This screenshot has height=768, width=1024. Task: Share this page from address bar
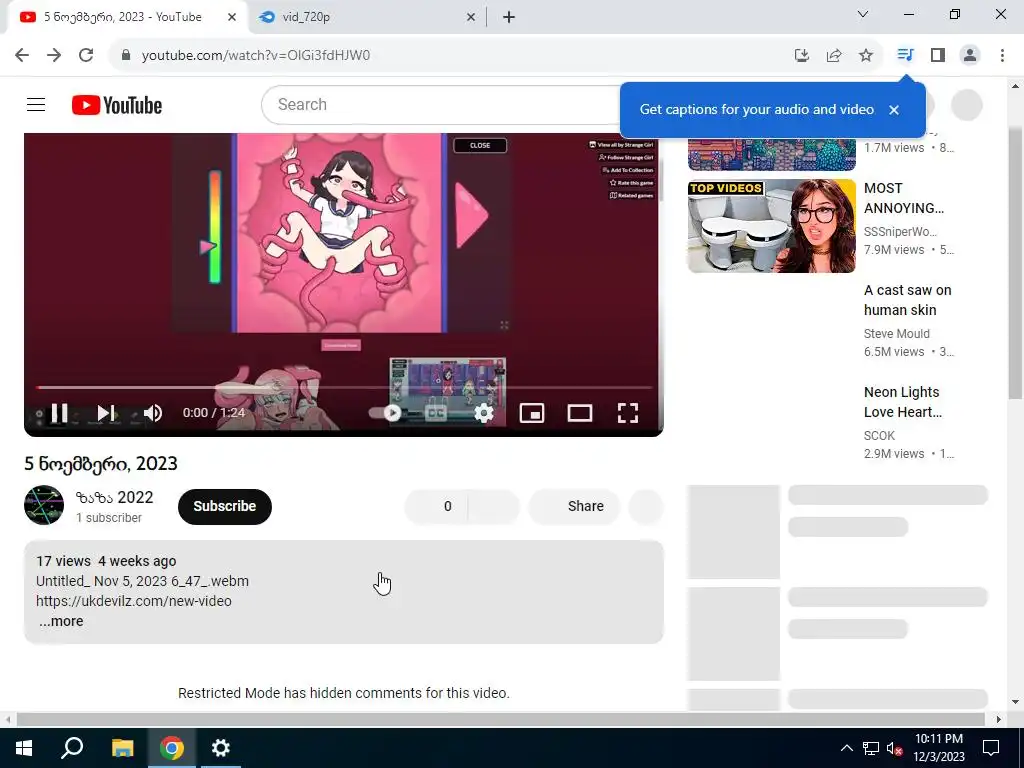click(x=834, y=55)
